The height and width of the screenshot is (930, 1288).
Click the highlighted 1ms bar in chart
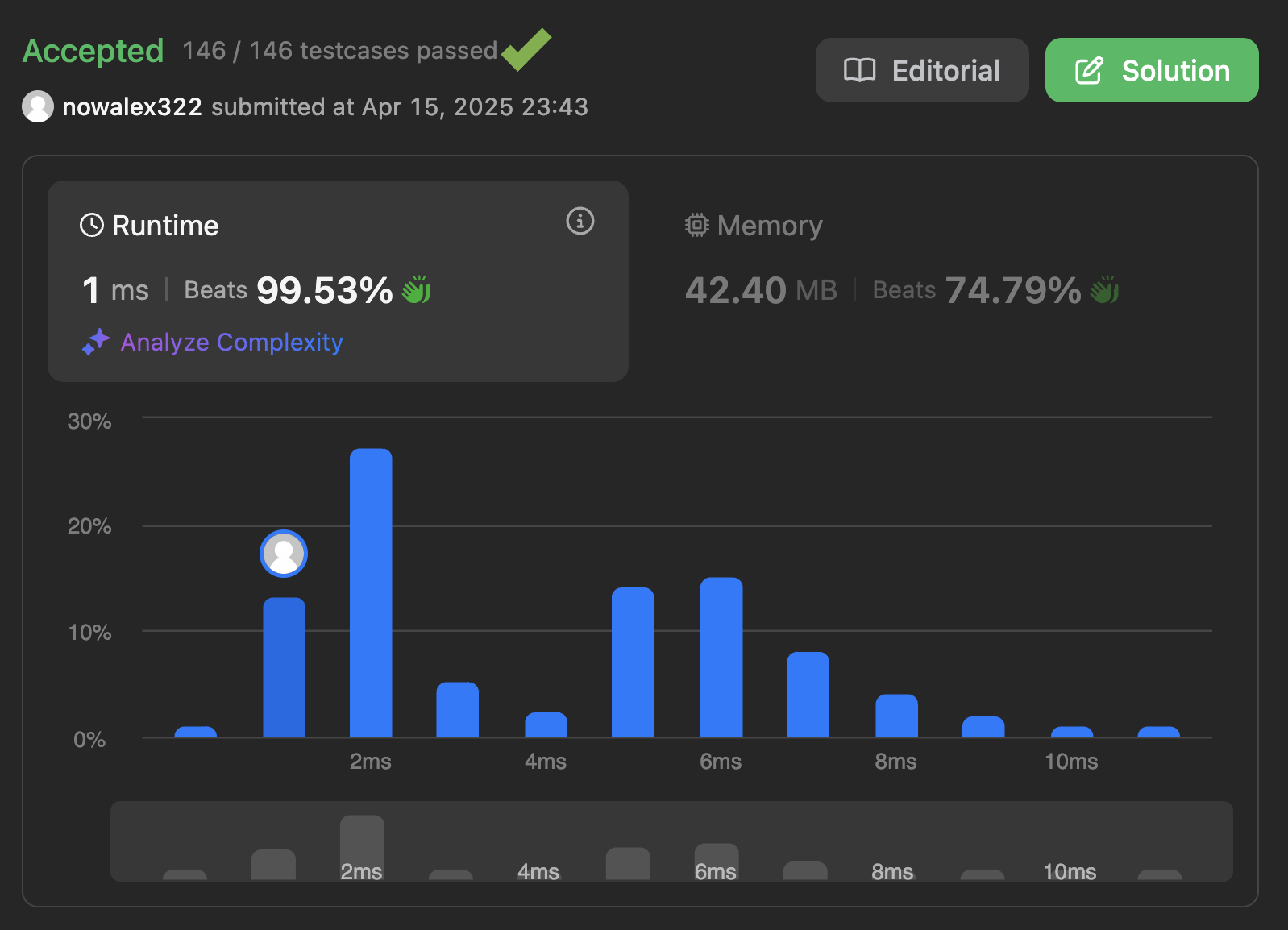(x=284, y=667)
